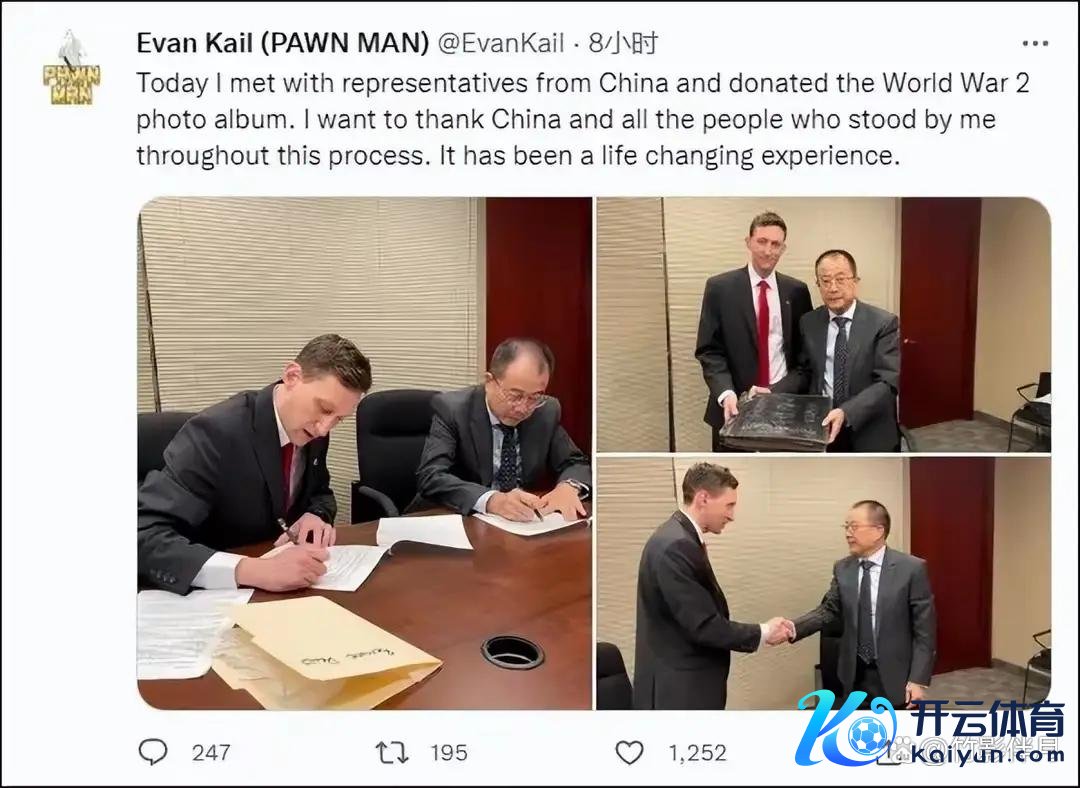The width and height of the screenshot is (1080, 788).
Task: Open the photo album handover picture
Action: [x=823, y=324]
